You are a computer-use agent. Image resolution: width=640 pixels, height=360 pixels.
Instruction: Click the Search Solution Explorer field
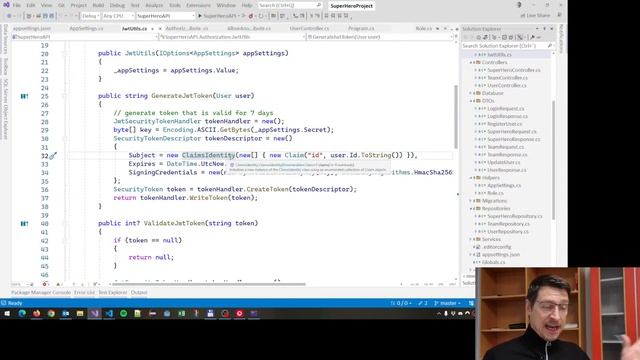point(507,46)
